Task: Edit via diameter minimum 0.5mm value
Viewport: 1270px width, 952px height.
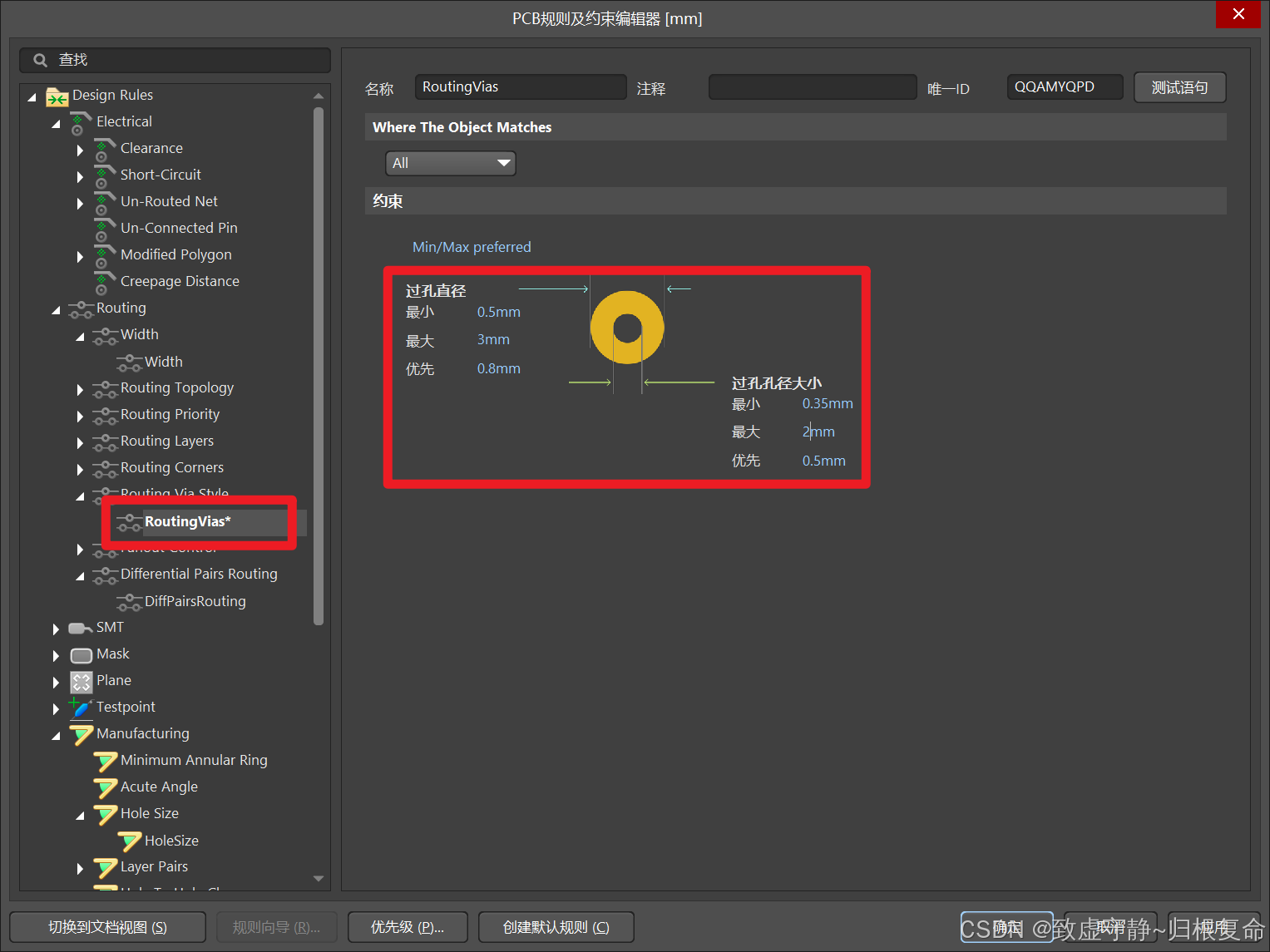Action: pos(499,312)
